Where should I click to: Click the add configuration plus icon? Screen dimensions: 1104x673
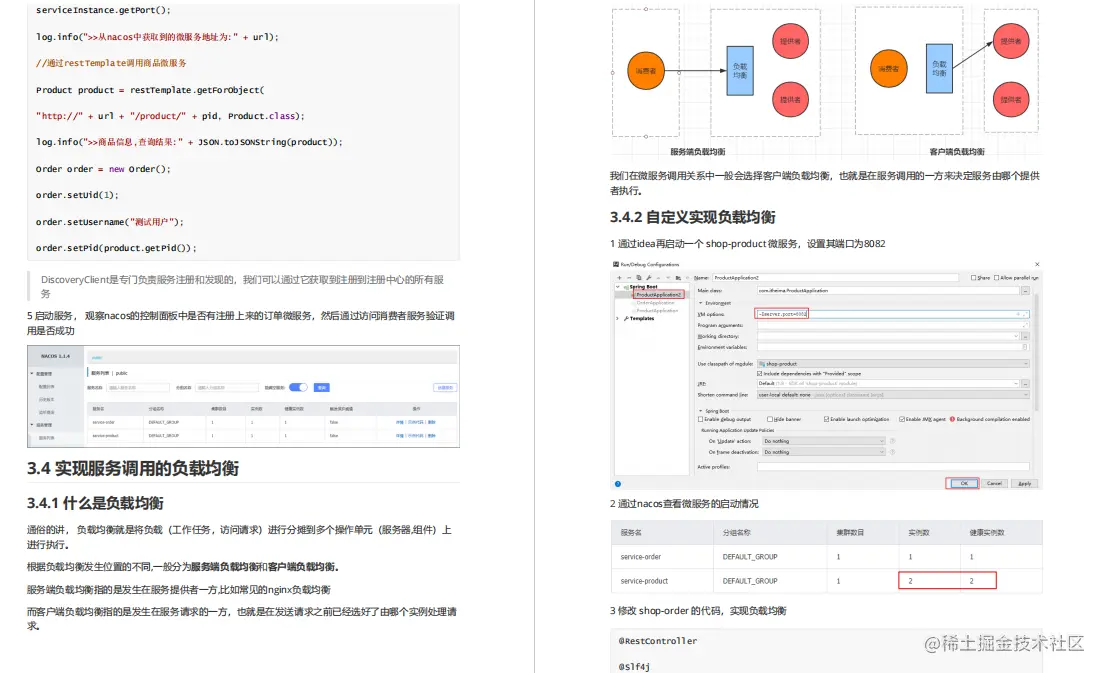[x=620, y=277]
